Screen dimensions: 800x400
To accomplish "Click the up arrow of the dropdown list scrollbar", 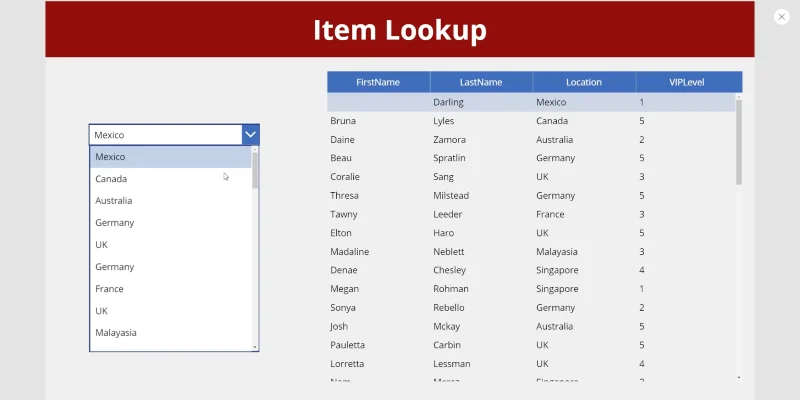I will pyautogui.click(x=255, y=149).
